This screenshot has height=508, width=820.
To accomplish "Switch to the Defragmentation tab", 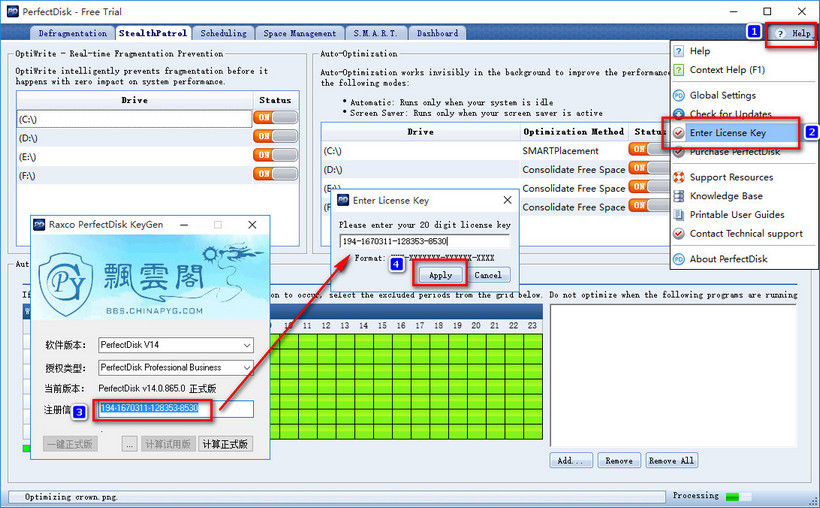I will click(x=72, y=33).
